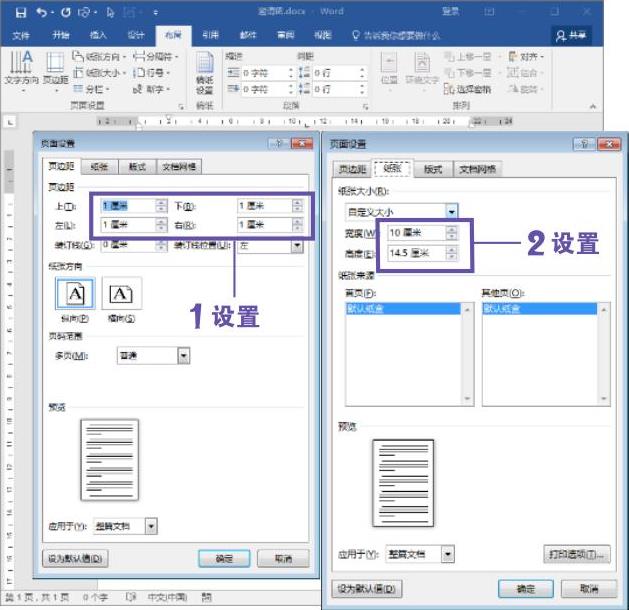Image resolution: width=629 pixels, height=610 pixels.
Task: Click 取消 in the left dialog
Action: 283,558
